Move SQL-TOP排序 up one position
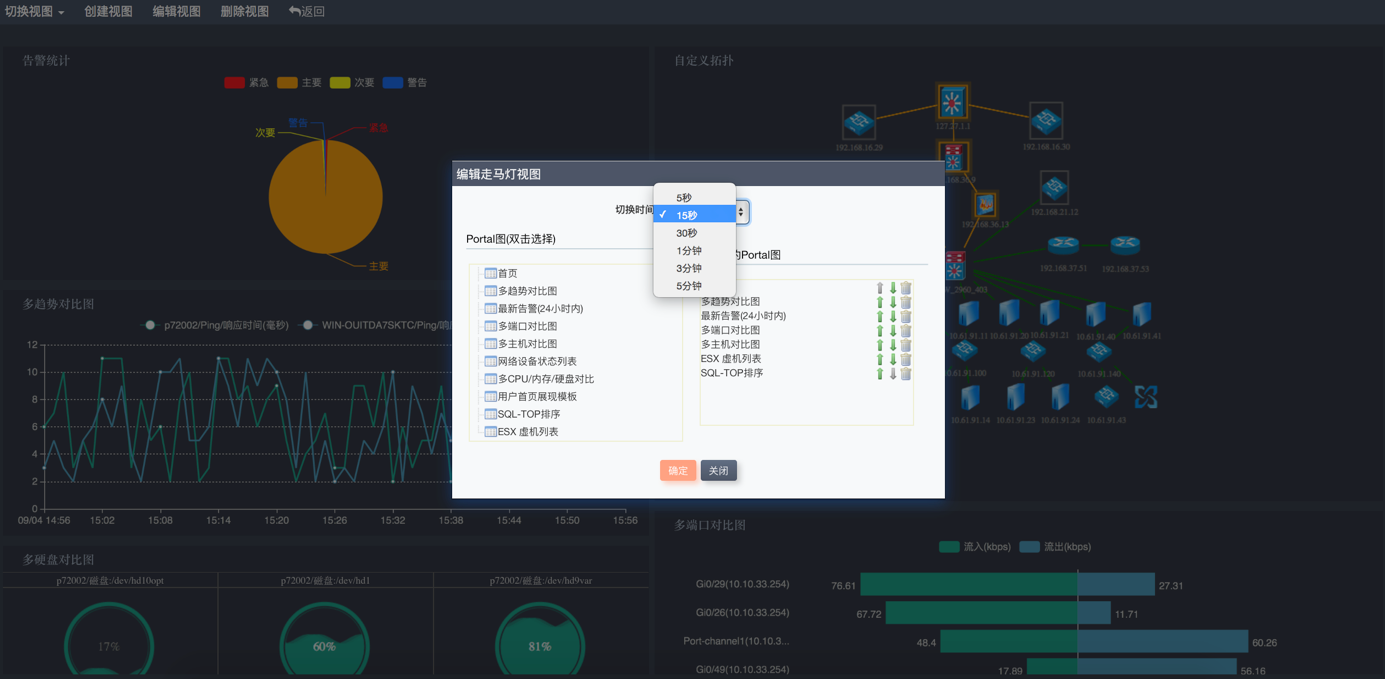This screenshot has height=679, width=1385. 880,374
